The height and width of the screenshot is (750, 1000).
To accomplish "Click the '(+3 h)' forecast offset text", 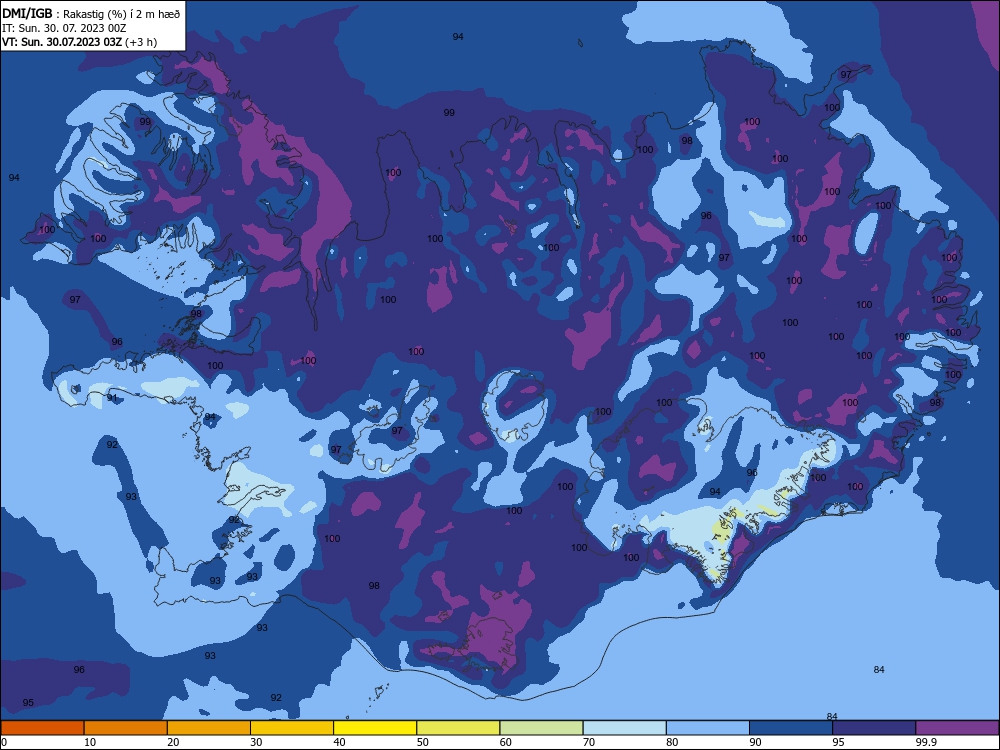I will click(140, 42).
